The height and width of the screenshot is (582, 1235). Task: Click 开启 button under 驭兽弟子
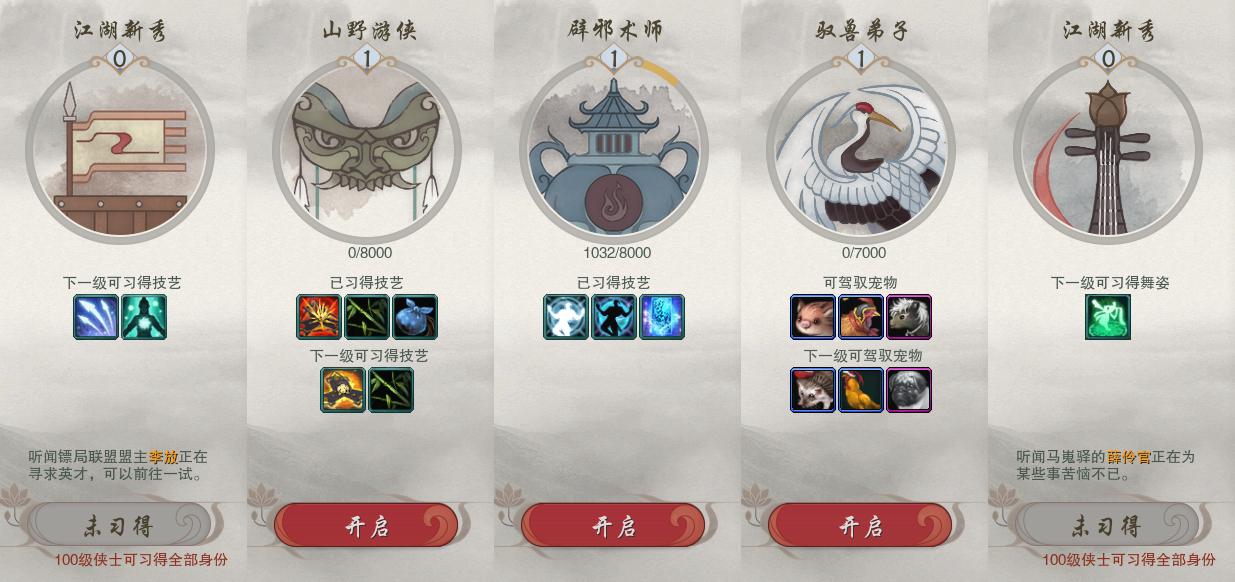(860, 526)
